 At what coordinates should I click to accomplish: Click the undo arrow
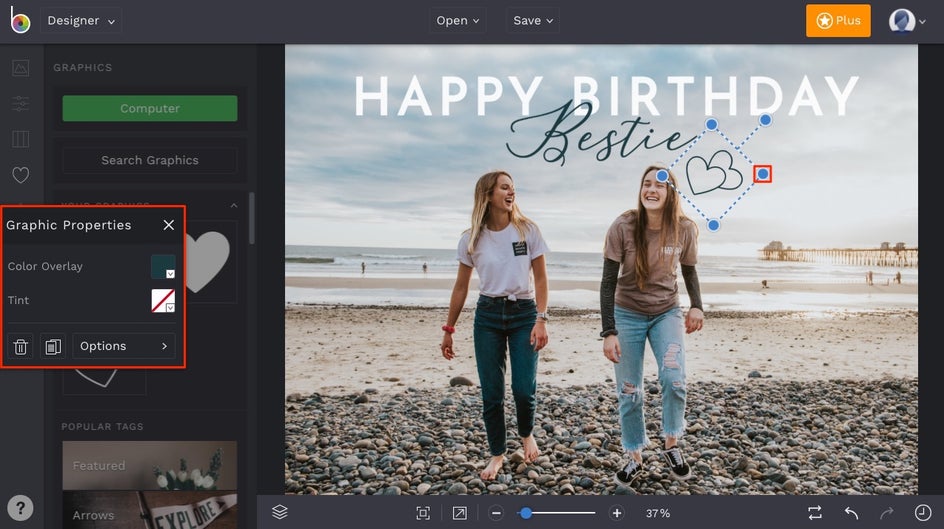click(x=851, y=512)
